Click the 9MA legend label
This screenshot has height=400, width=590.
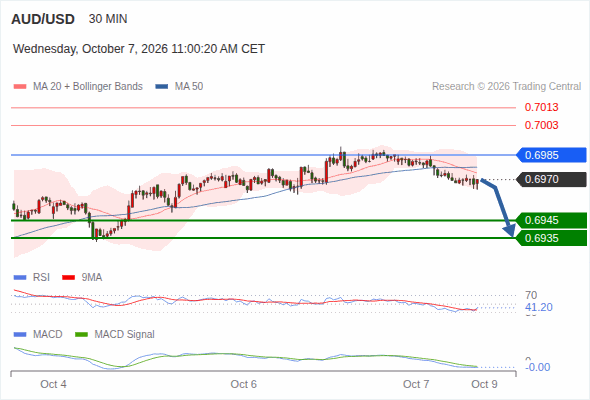[x=92, y=277]
